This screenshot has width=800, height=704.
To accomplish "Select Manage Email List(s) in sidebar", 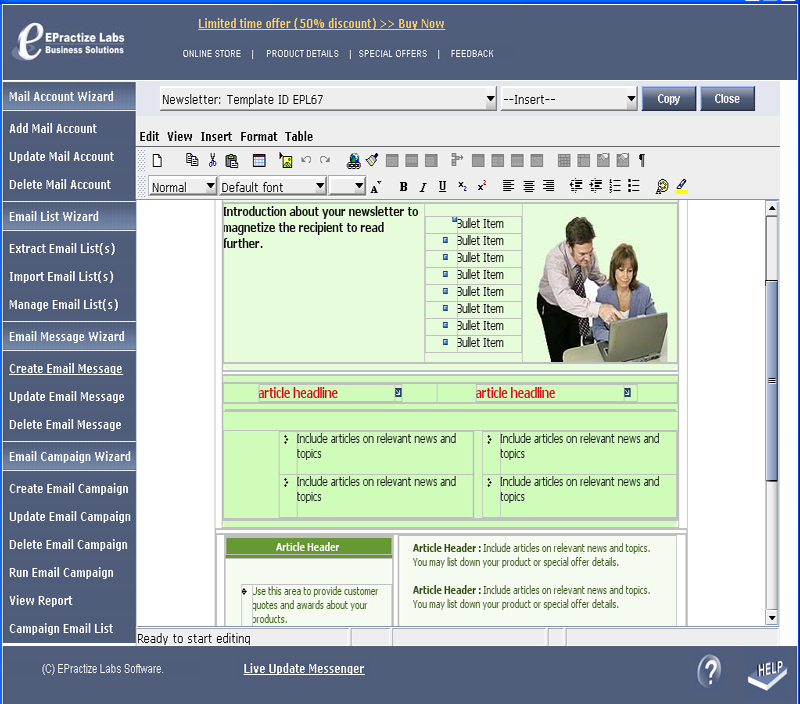I will tap(64, 305).
